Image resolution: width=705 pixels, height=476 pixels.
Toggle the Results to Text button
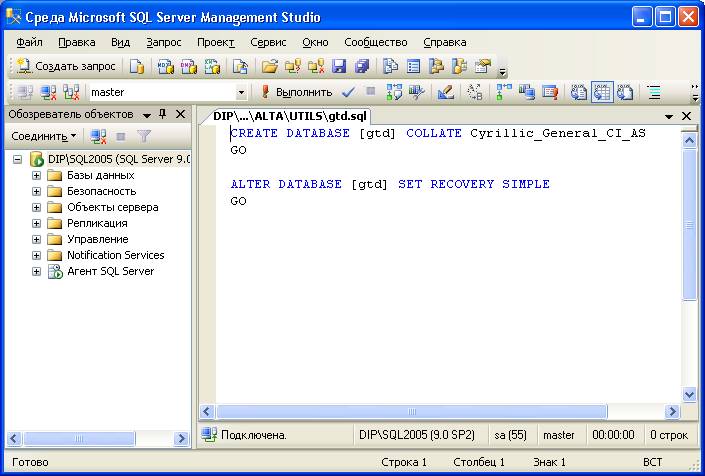(x=579, y=92)
